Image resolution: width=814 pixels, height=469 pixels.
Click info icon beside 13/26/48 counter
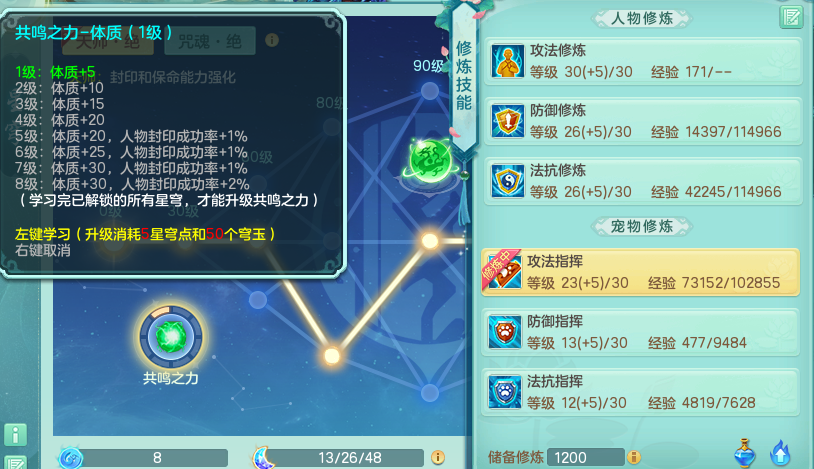(x=438, y=457)
